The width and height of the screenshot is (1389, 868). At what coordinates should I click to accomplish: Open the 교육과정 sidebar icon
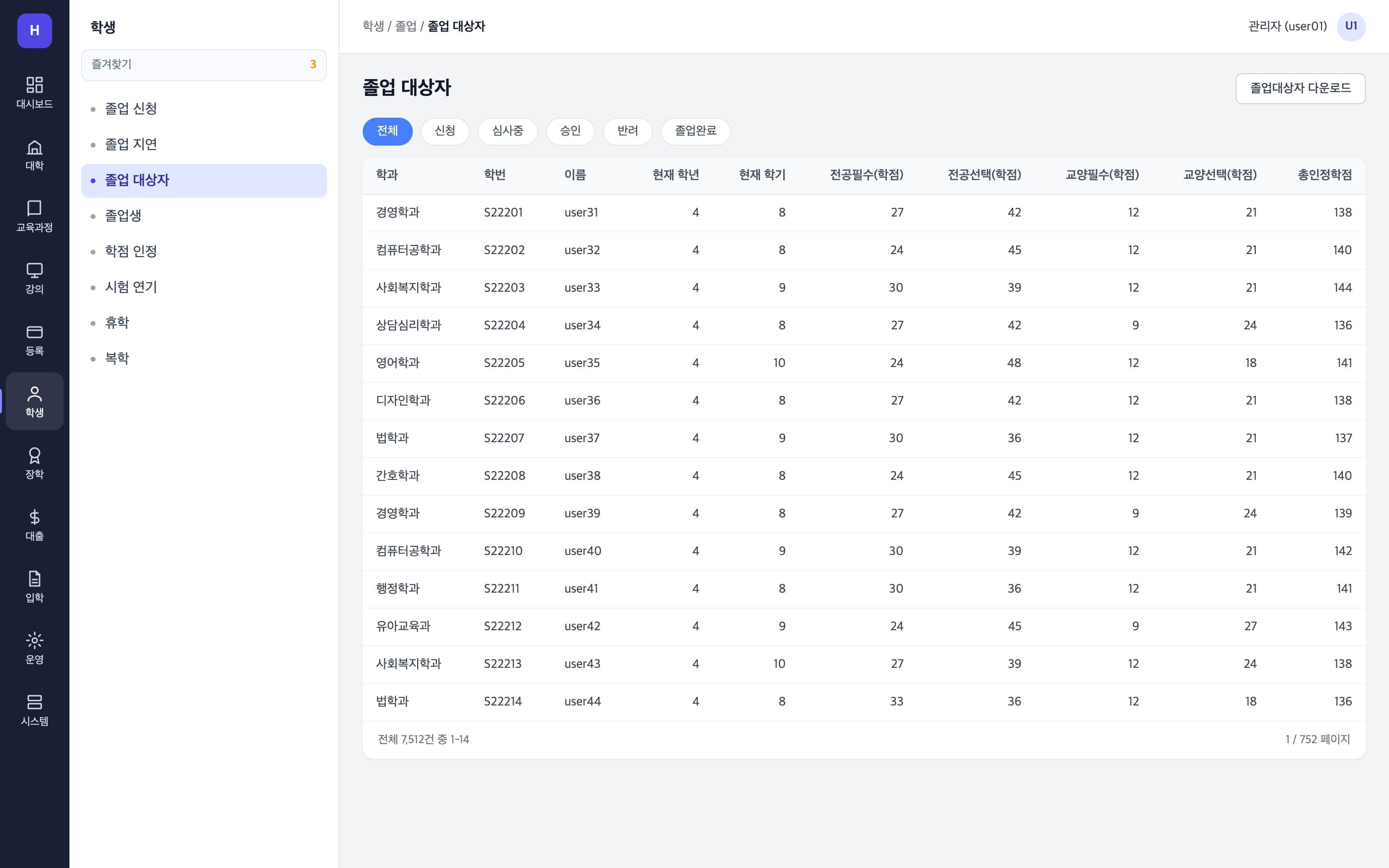point(34,216)
